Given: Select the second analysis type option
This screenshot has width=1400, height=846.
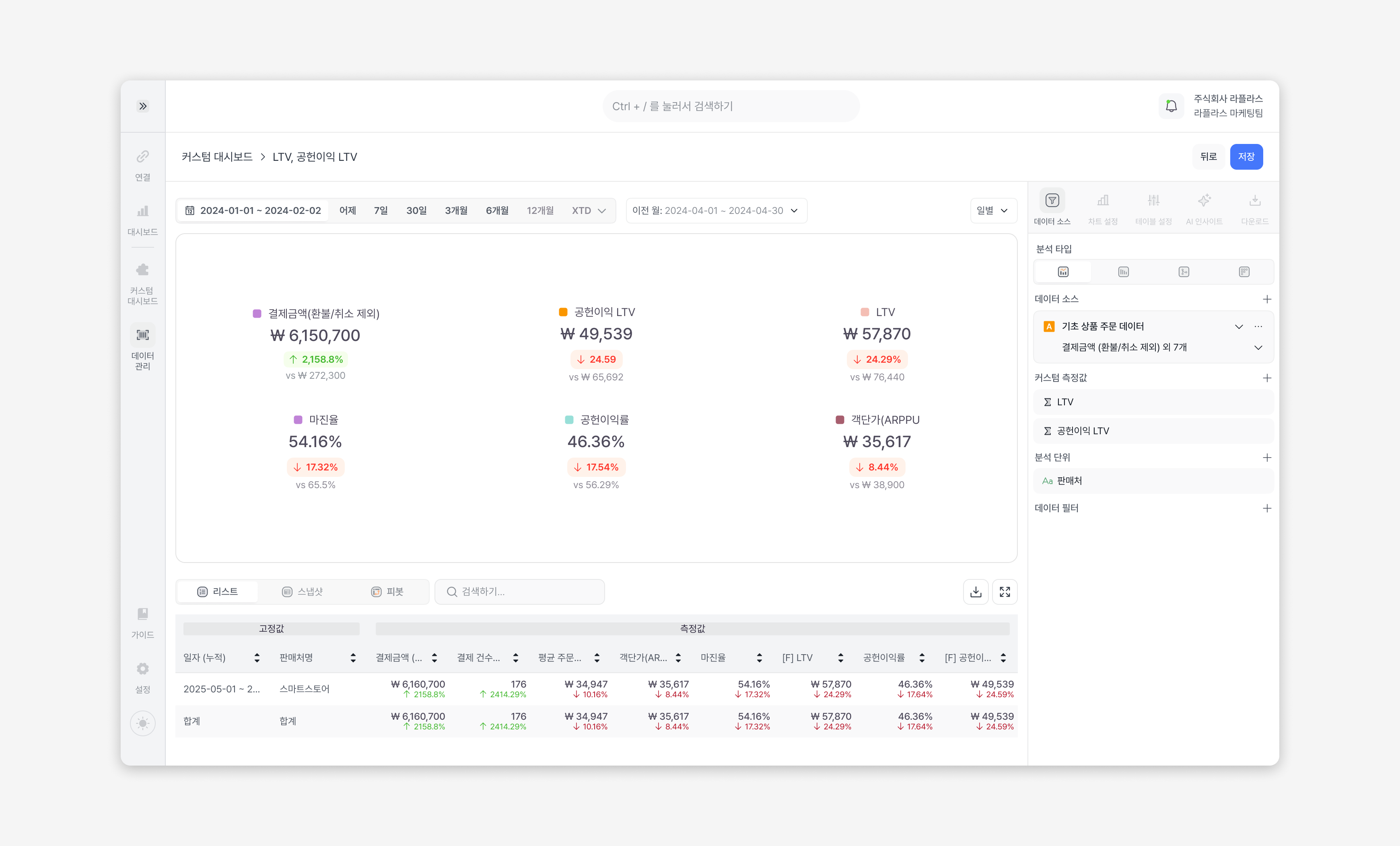Looking at the screenshot, I should pos(1123,272).
